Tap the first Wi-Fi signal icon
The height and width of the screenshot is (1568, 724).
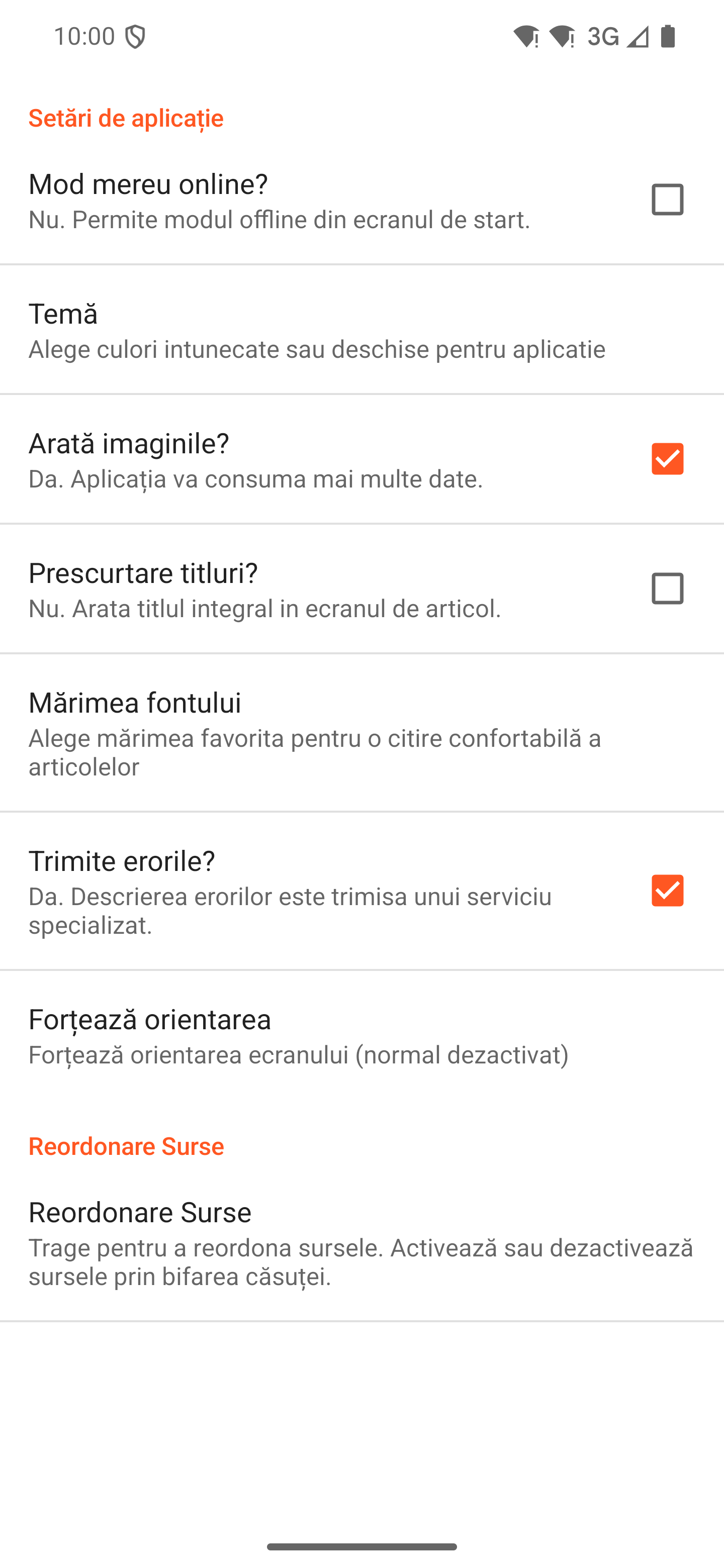pos(525,37)
